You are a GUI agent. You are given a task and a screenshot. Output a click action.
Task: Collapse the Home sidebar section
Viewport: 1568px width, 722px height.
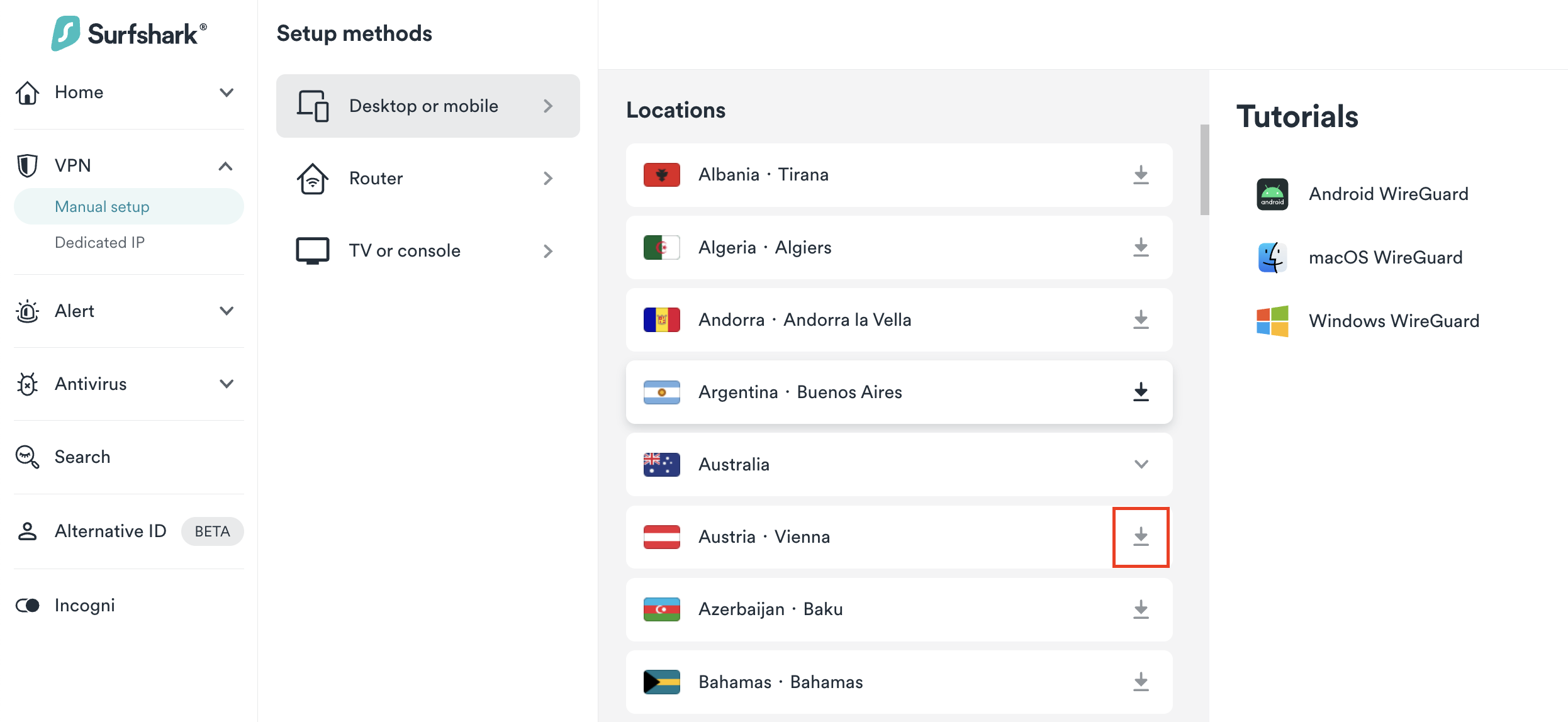[x=227, y=92]
